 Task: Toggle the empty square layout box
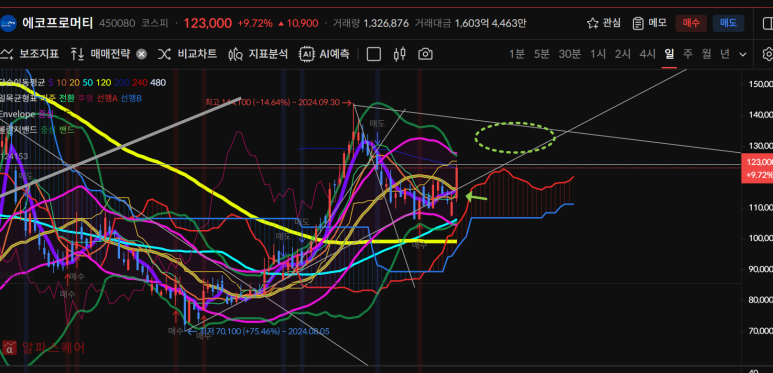click(x=374, y=54)
